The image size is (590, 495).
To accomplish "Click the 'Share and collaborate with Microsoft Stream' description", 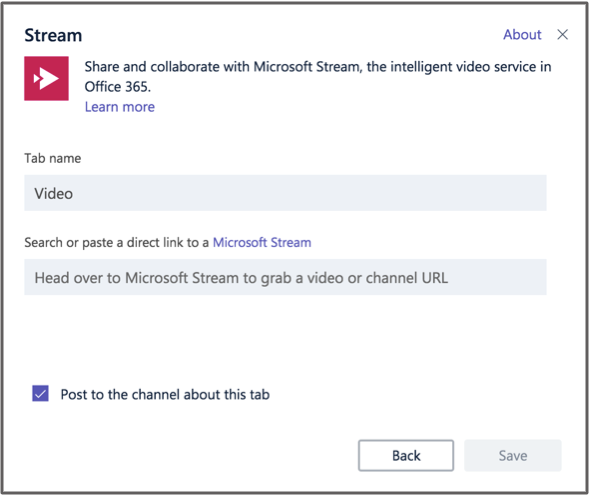I will [x=318, y=76].
